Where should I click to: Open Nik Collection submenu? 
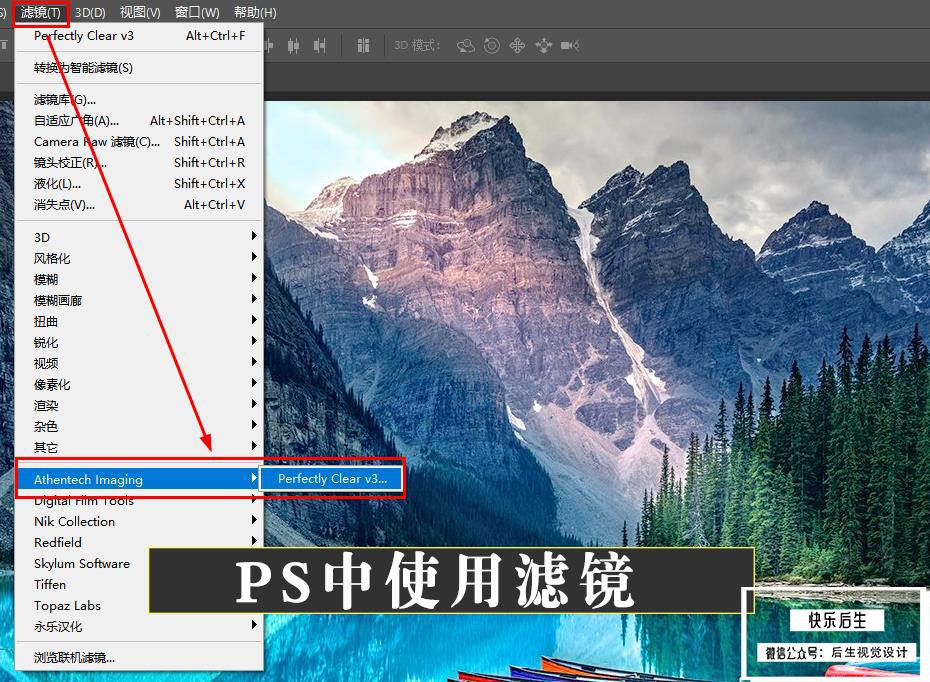pos(139,521)
